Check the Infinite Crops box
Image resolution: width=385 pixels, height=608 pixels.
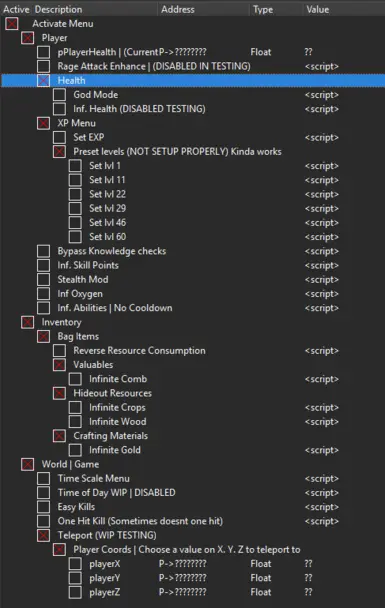tap(75, 408)
